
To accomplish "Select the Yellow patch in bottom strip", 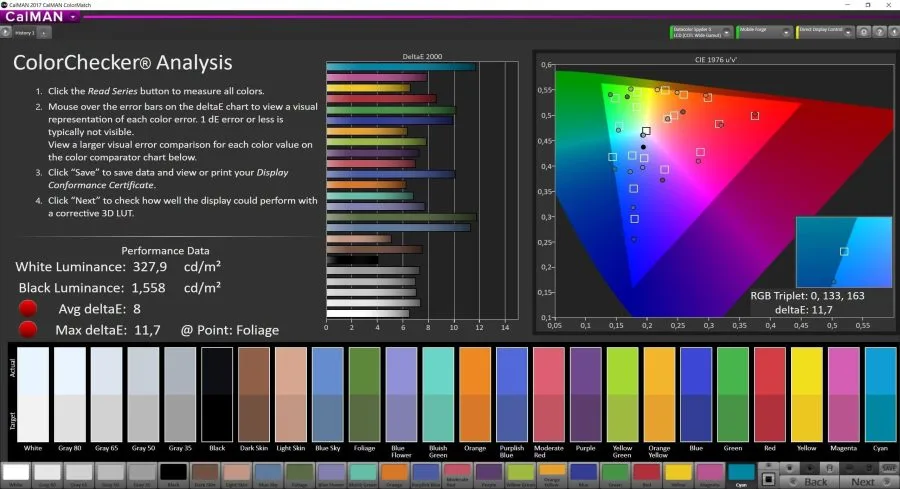I will coord(678,474).
